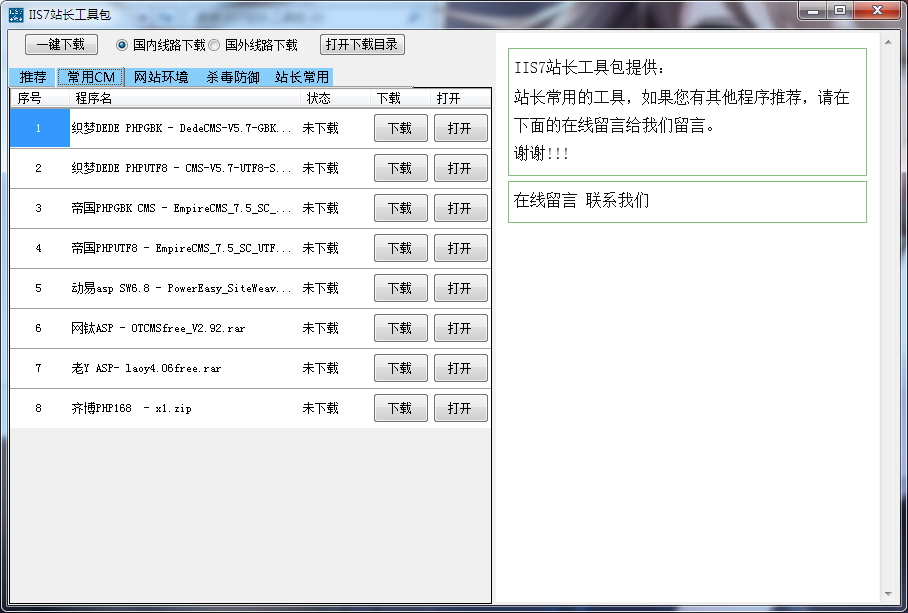This screenshot has height=613, width=908.
Task: Download 动易asp SW6.8 PowerEasy package
Action: (x=400, y=288)
